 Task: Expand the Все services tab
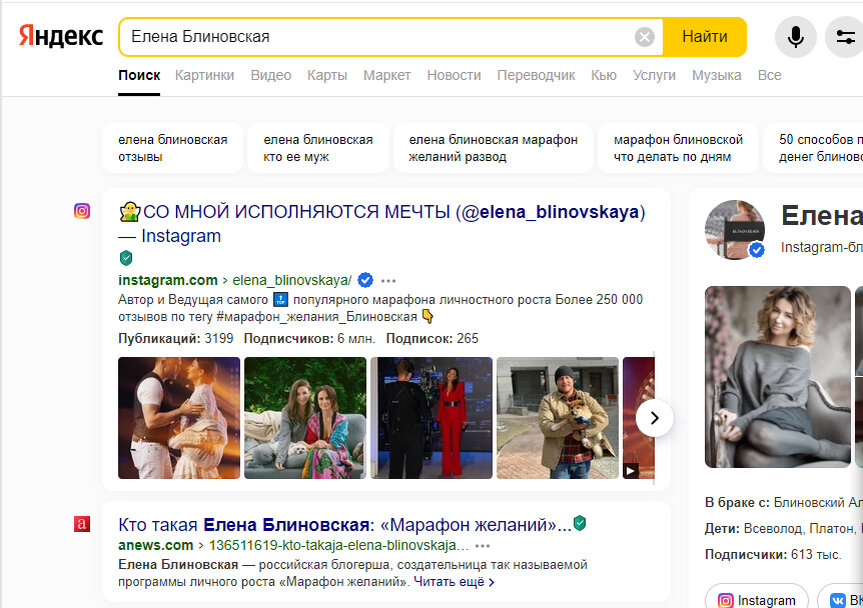pos(769,75)
